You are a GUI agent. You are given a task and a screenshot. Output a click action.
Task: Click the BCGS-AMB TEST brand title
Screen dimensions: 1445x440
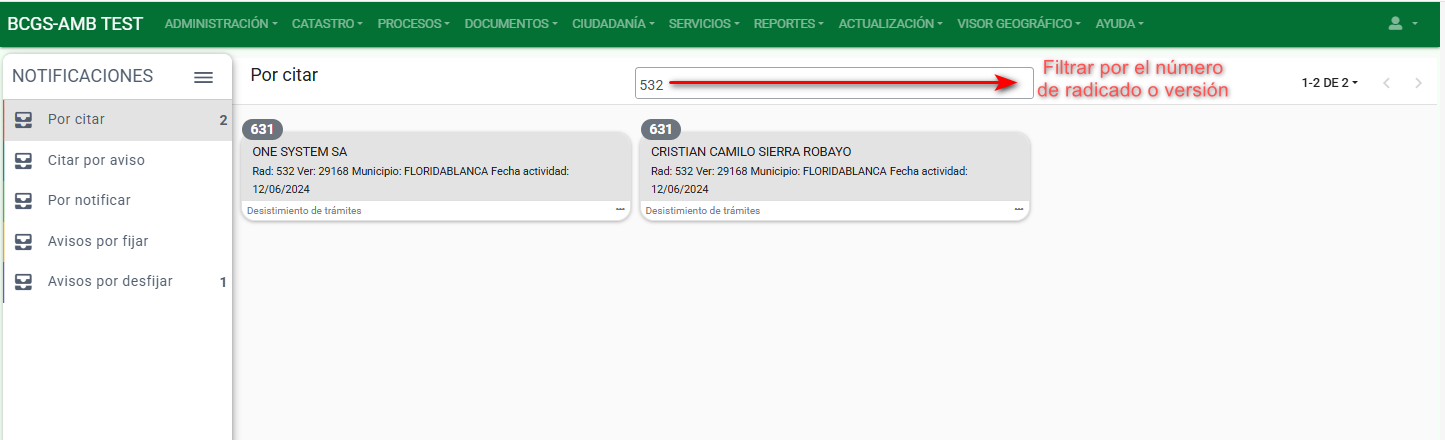pos(75,23)
